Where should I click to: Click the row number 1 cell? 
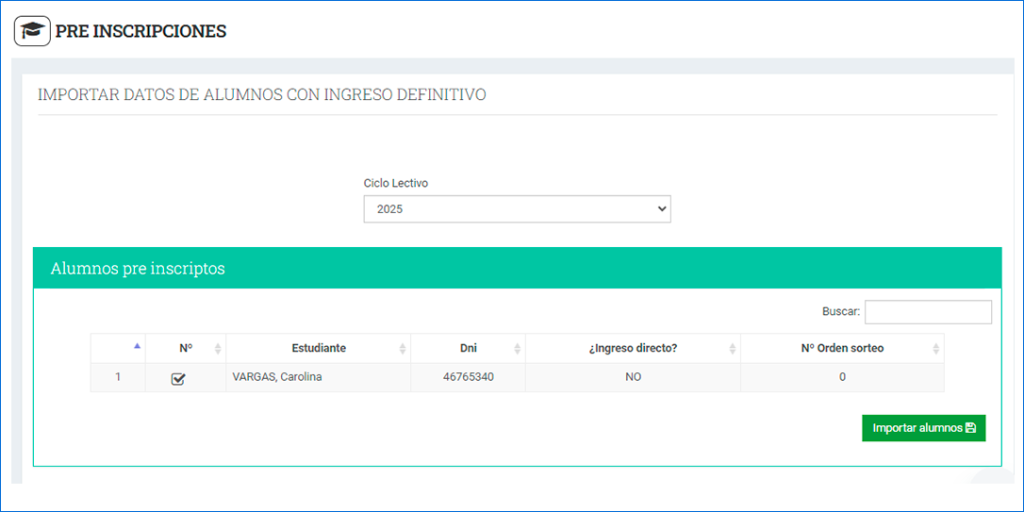(117, 377)
